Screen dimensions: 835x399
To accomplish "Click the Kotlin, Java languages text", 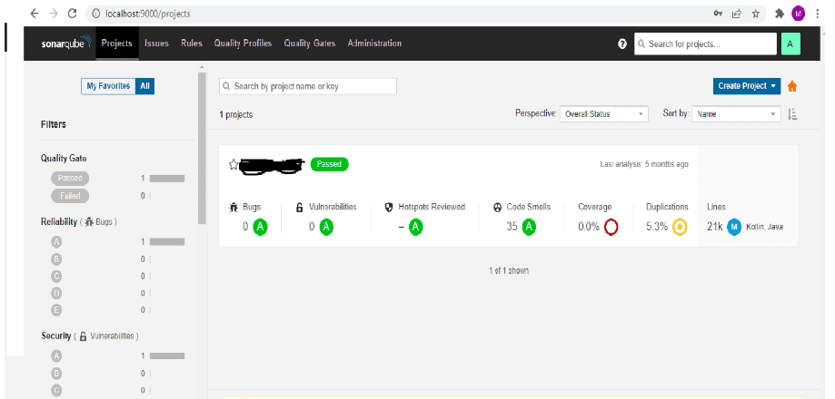I will [x=765, y=227].
